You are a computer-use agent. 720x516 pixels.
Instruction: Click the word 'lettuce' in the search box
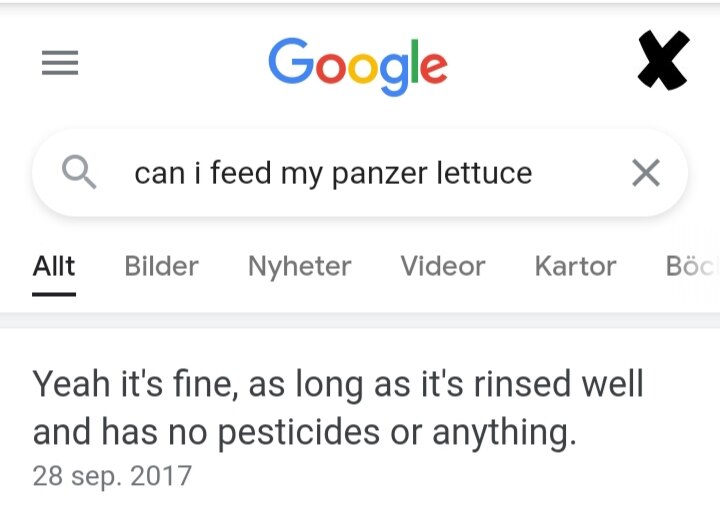(484, 173)
